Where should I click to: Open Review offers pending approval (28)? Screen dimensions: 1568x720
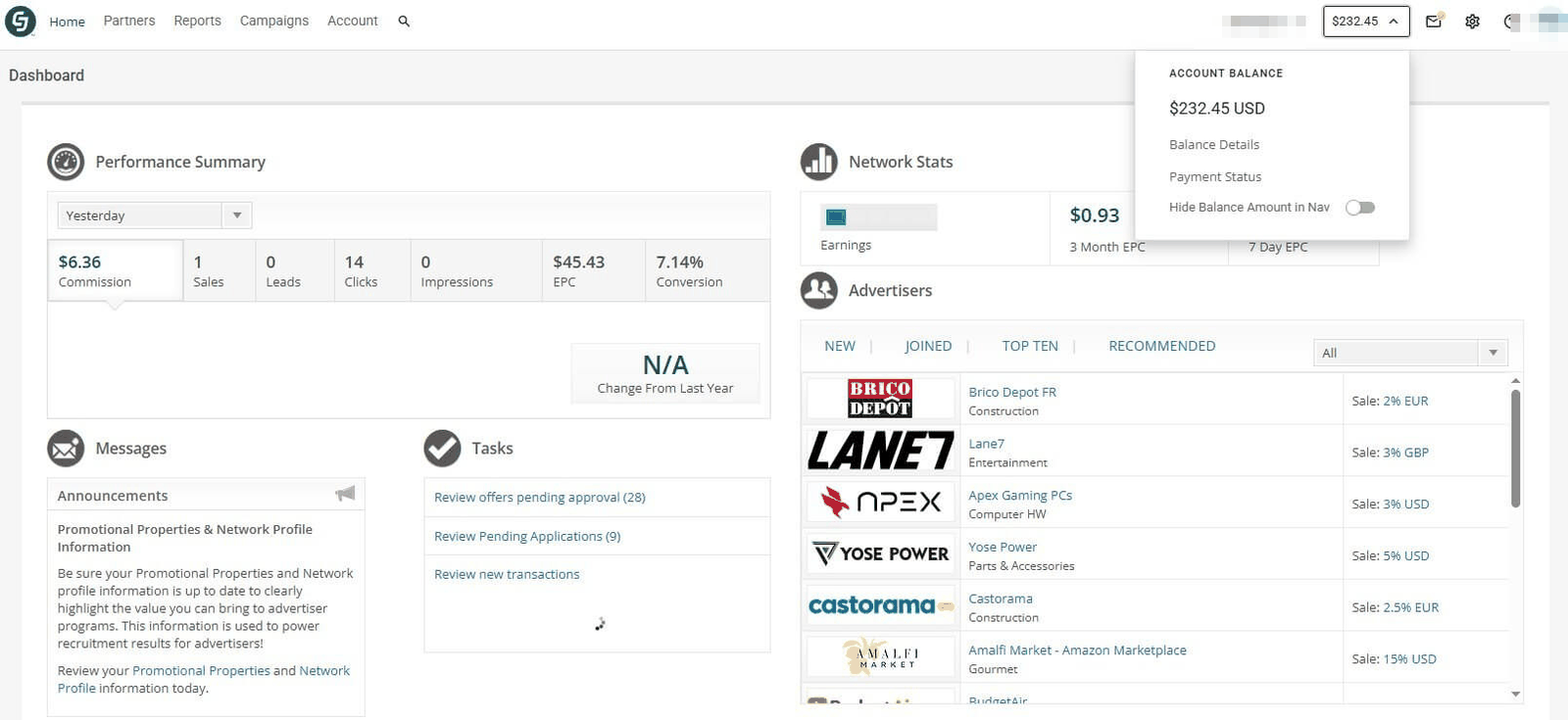pos(540,497)
